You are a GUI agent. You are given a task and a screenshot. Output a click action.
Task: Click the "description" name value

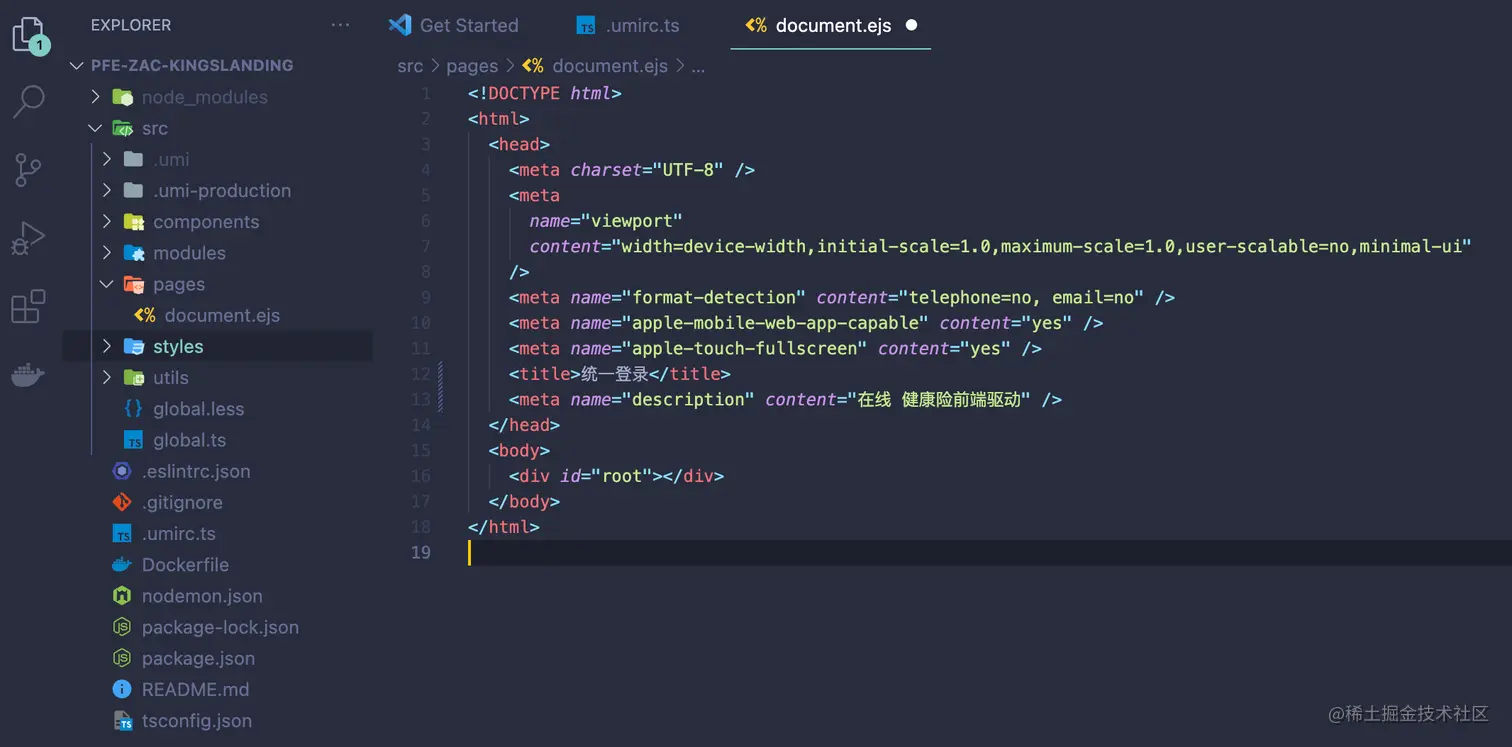pos(688,399)
